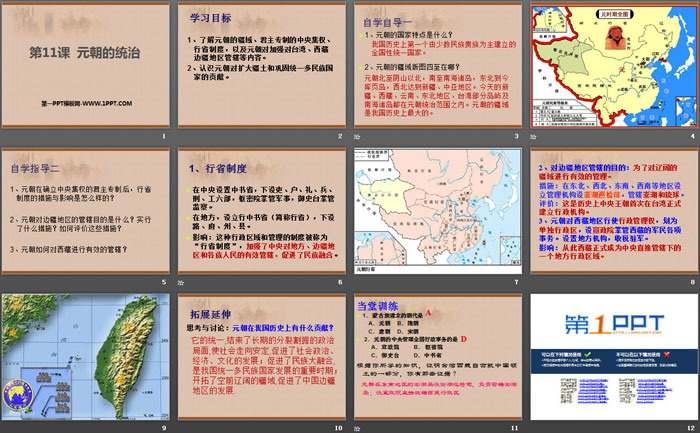This screenshot has height=433, width=700.
Task: Select slide 8 about 对边疆地区管辖的目的
Action: tap(614, 211)
